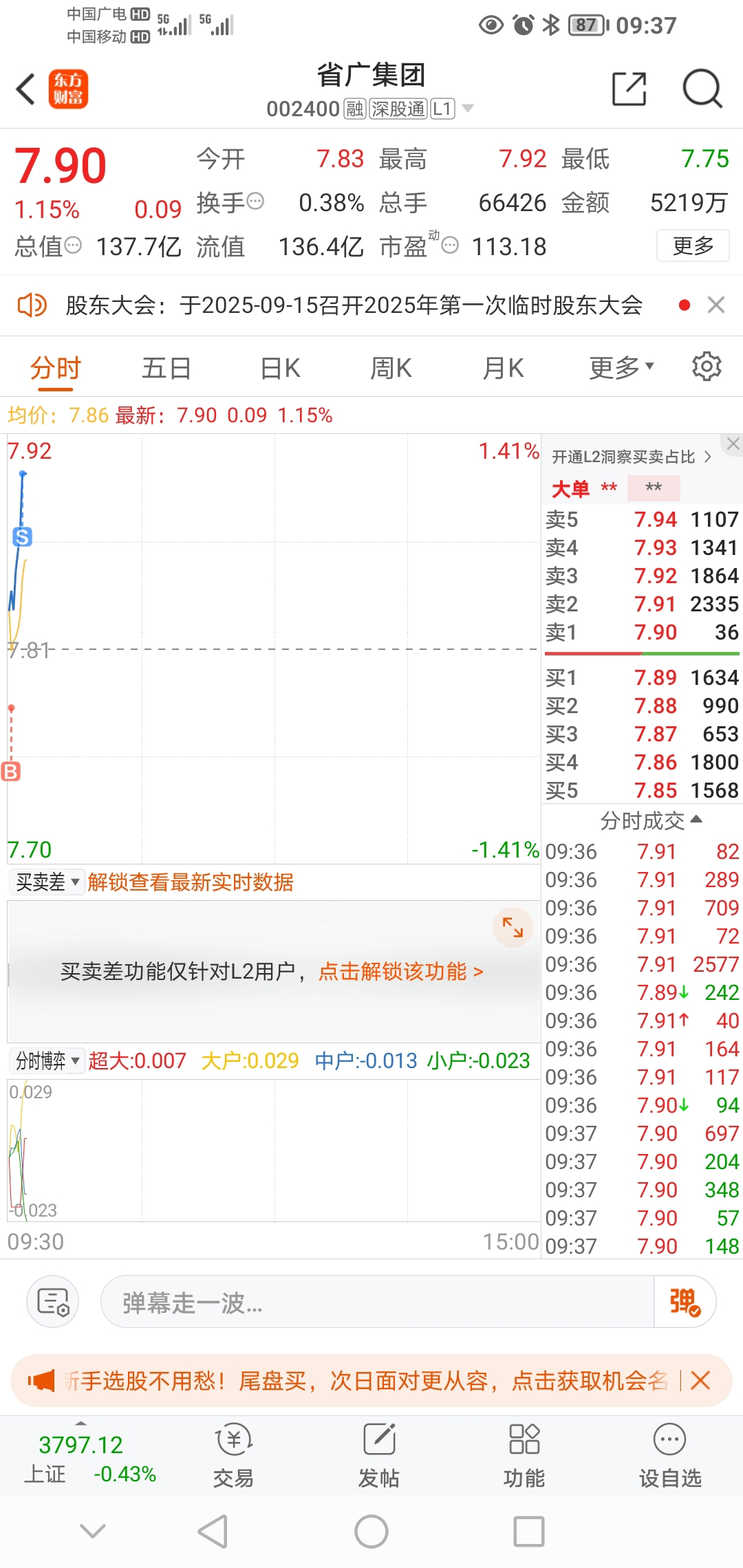
Task: Tap the info icon next to 总值
Action: (x=73, y=245)
